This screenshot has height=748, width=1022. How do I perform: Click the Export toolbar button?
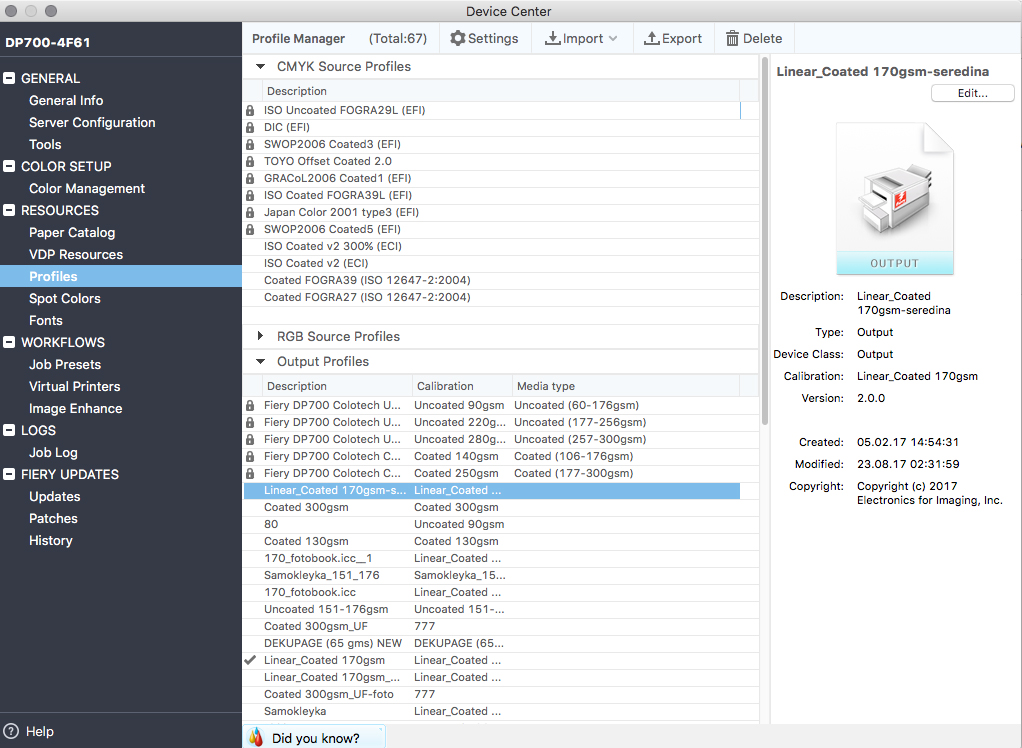[x=674, y=38]
